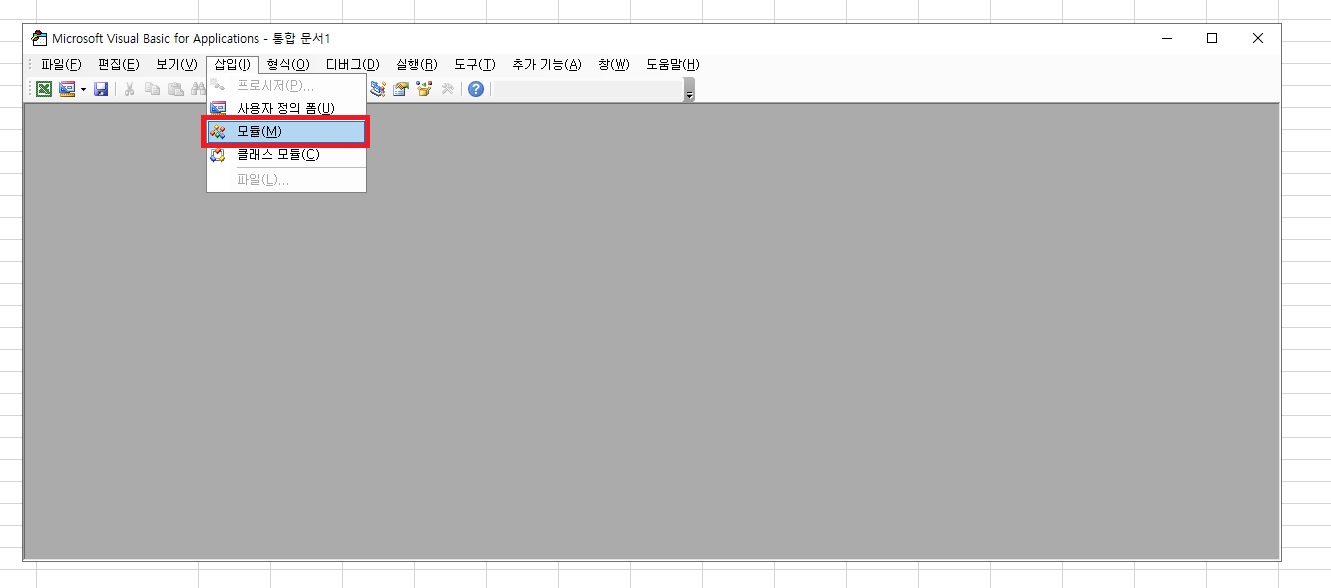The image size is (1331, 588).
Task: Open the Properties Window icon
Action: 401,89
